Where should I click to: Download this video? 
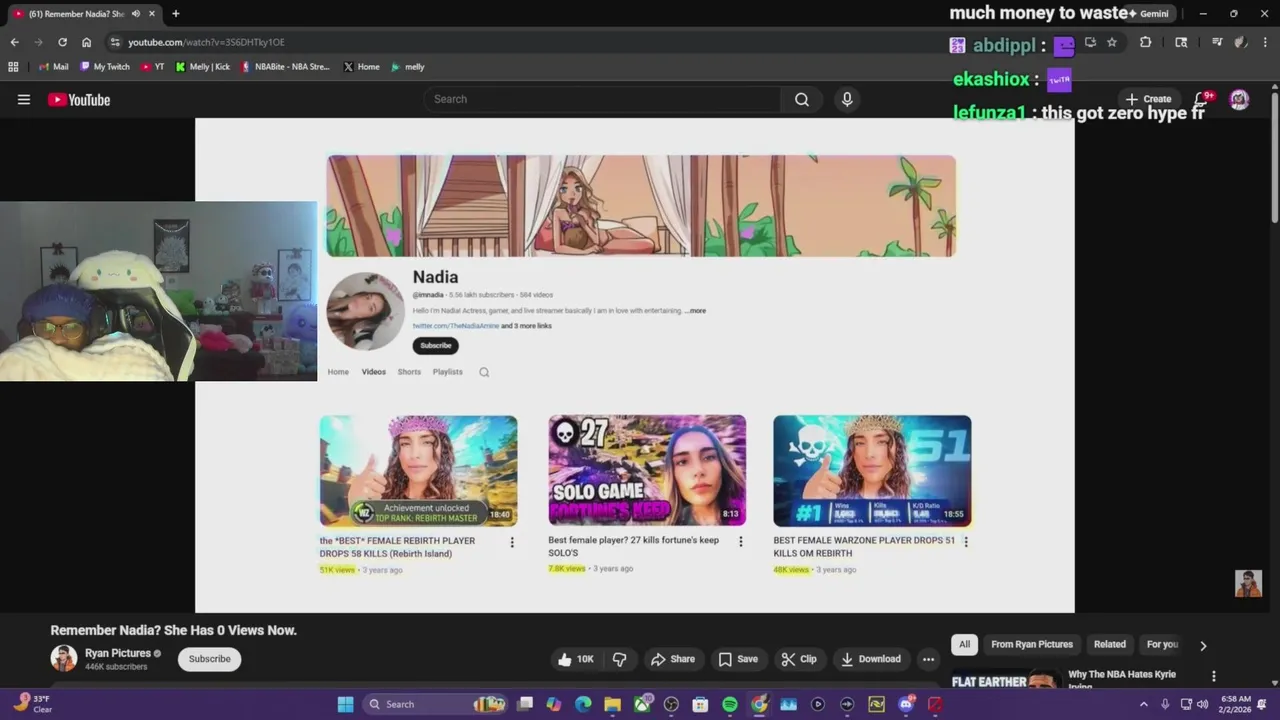pos(871,659)
